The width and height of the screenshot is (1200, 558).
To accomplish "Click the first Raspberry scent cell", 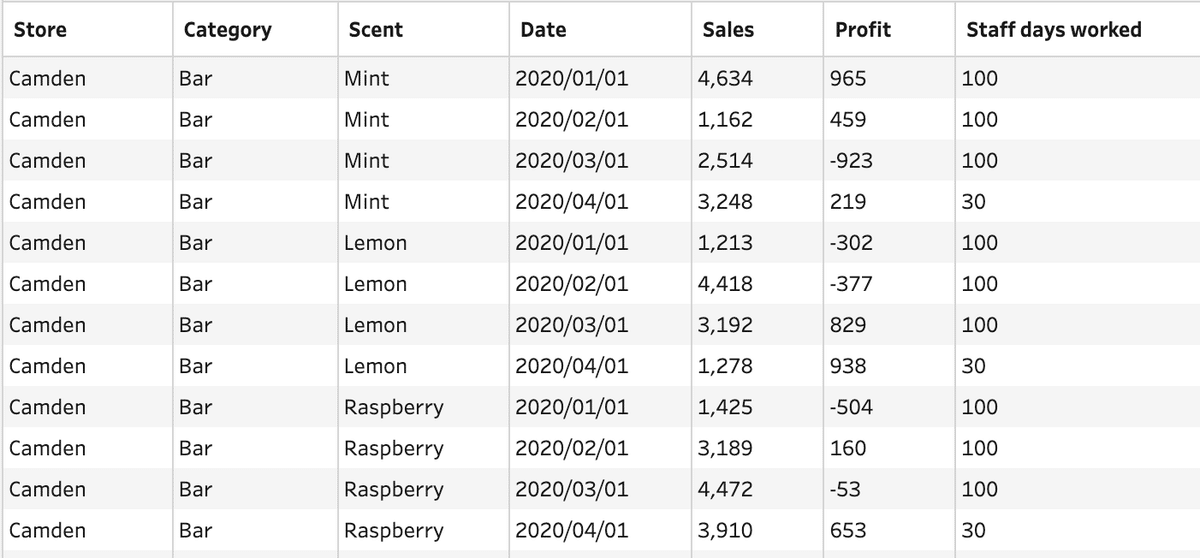I will 393,407.
